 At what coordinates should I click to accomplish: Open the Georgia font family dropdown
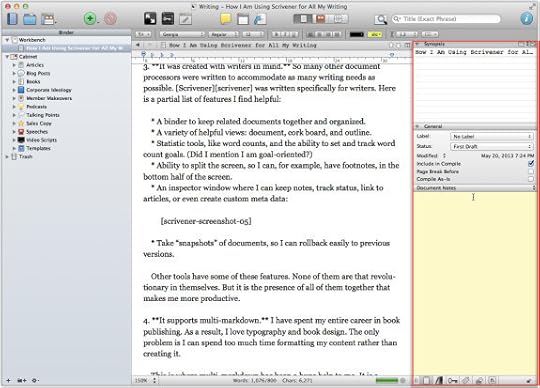click(182, 34)
